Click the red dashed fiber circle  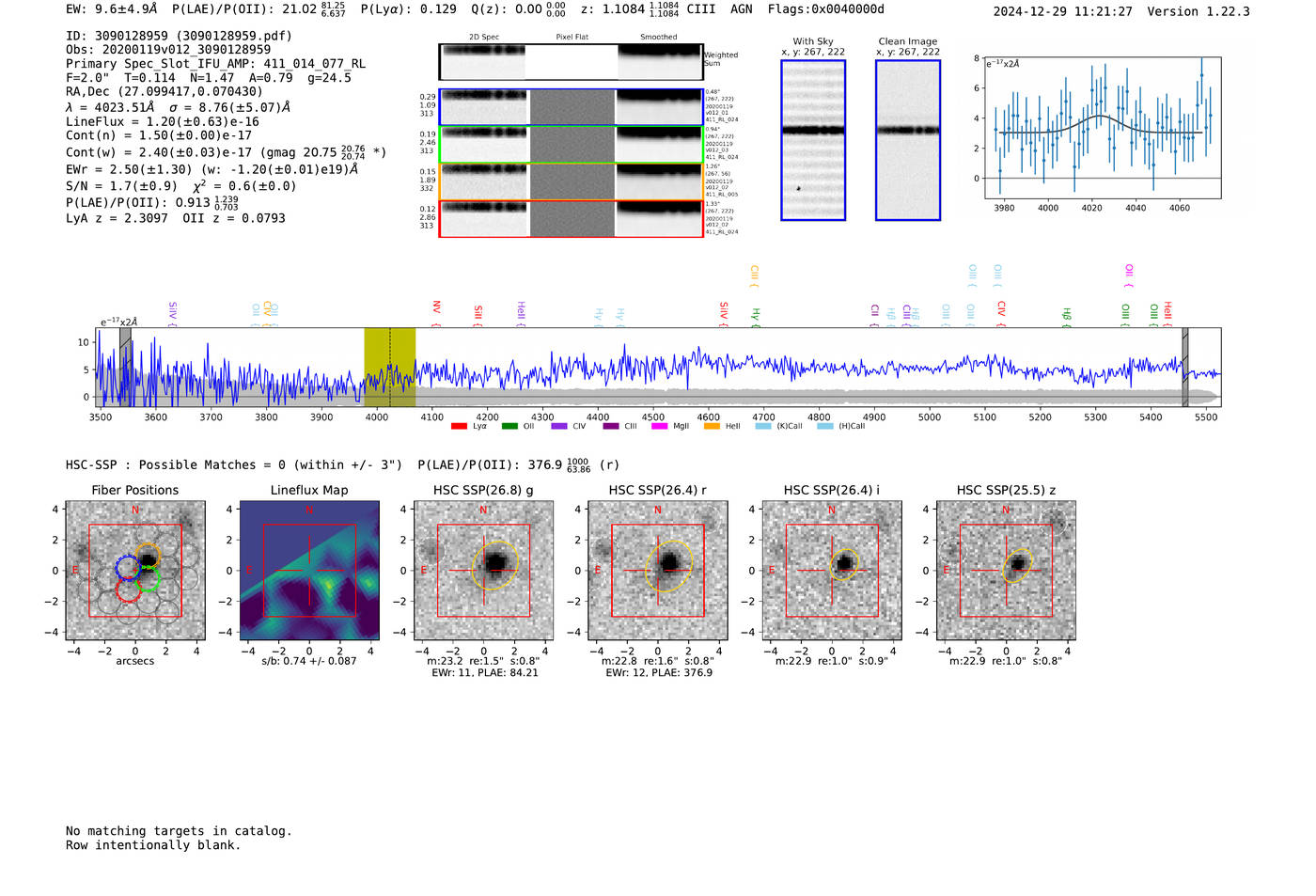(x=128, y=590)
